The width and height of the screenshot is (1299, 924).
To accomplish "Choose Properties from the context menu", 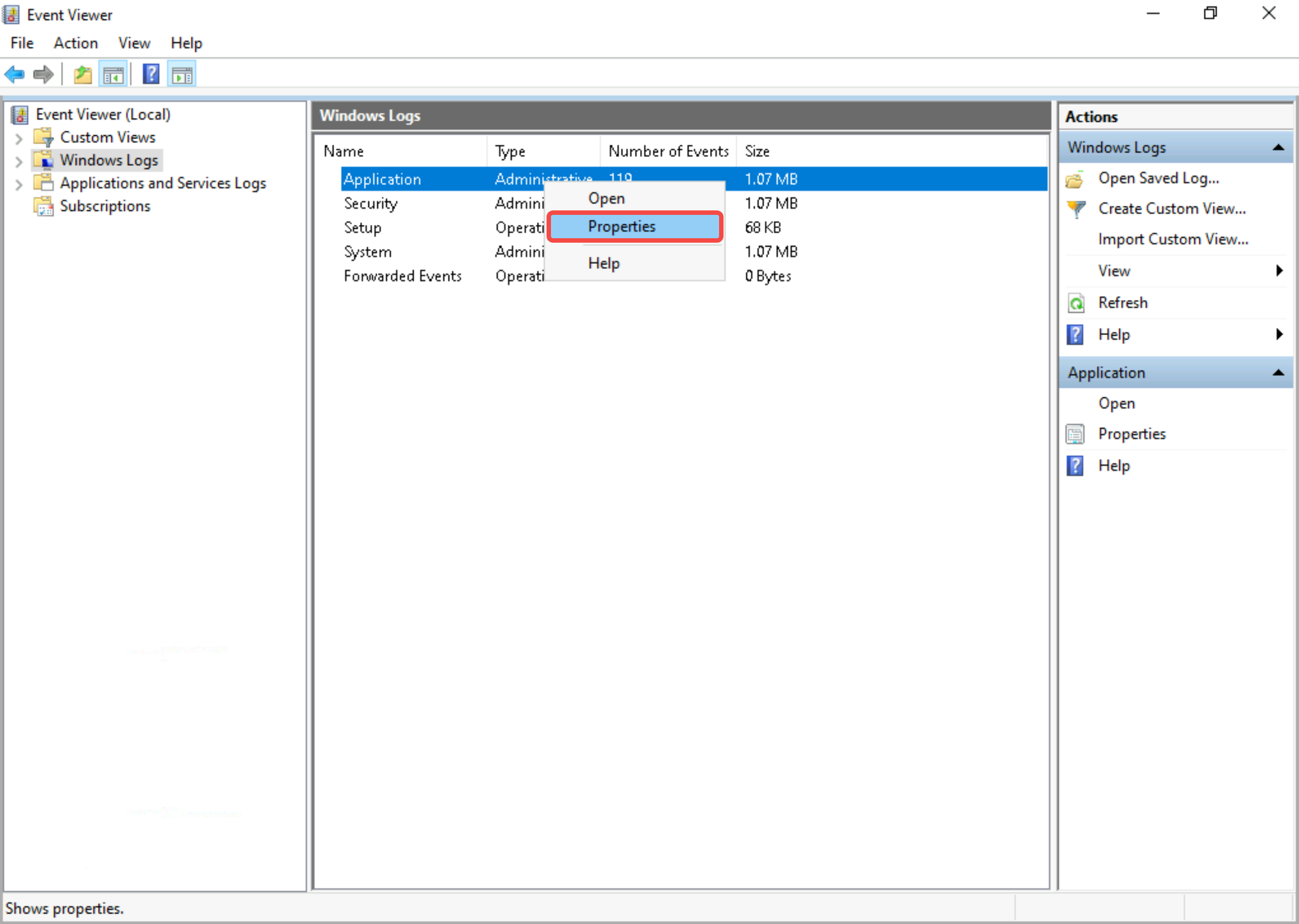I will point(635,227).
